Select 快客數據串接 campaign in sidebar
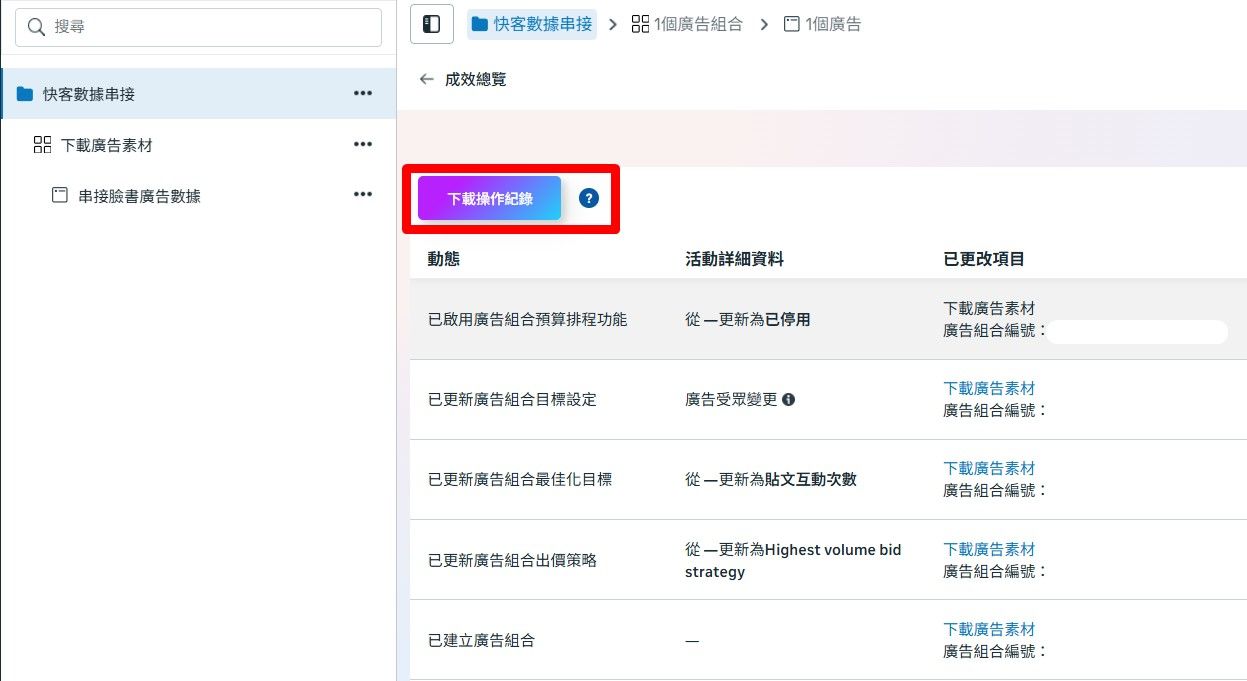Image resolution: width=1247 pixels, height=681 pixels. 198,93
